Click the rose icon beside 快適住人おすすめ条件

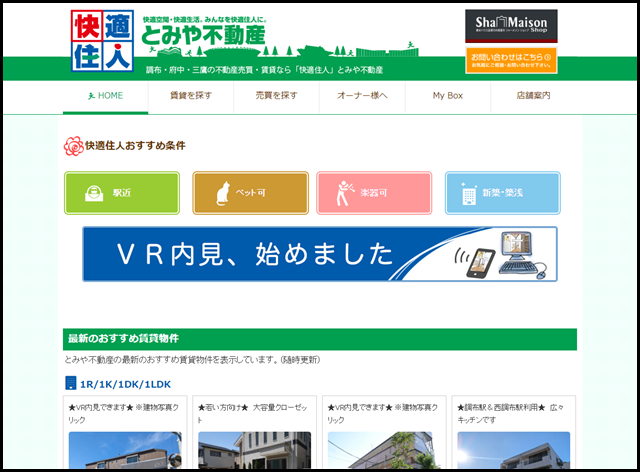coord(73,146)
